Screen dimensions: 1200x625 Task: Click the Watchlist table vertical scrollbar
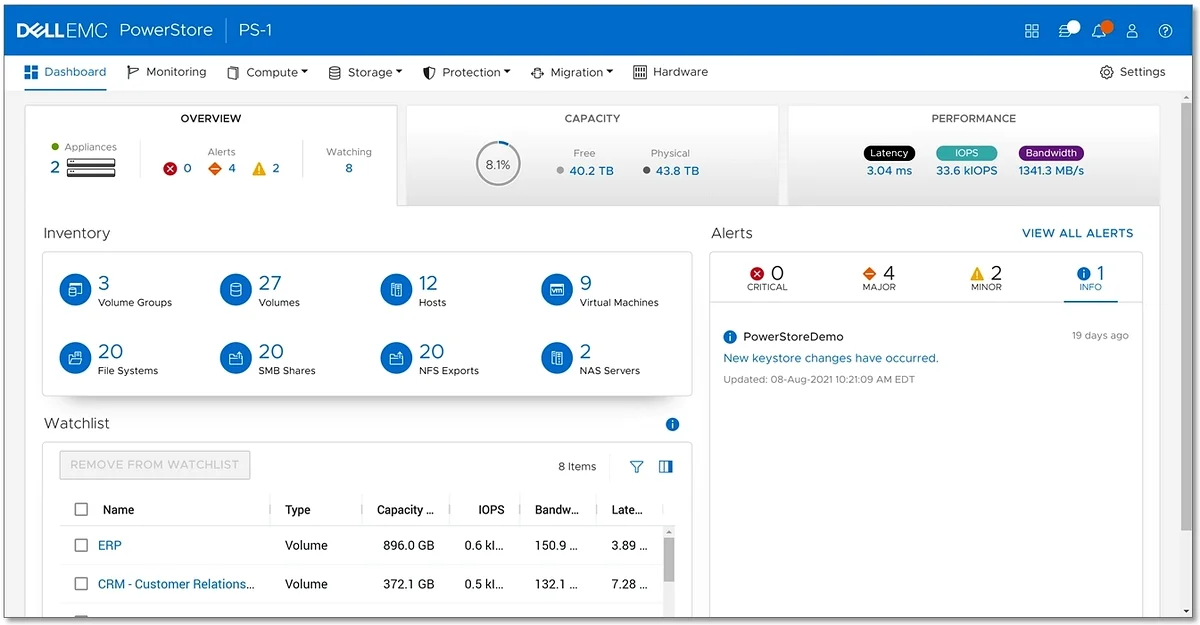tap(669, 560)
